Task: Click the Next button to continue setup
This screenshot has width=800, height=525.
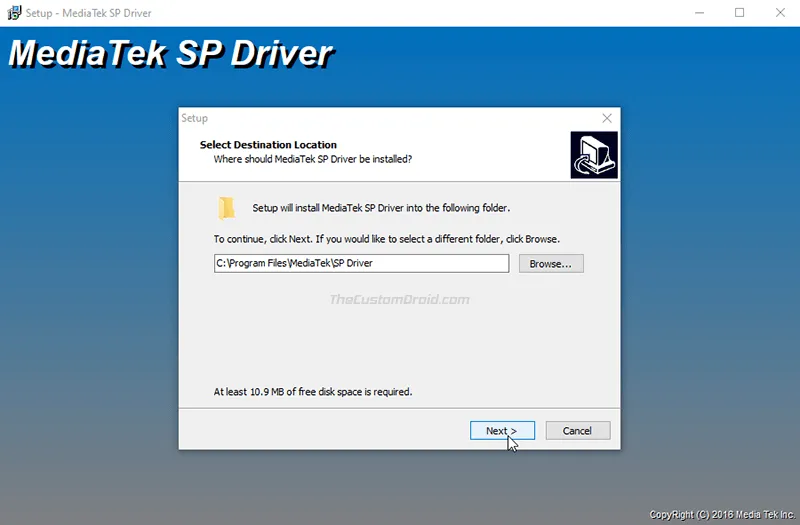Action: pos(502,431)
